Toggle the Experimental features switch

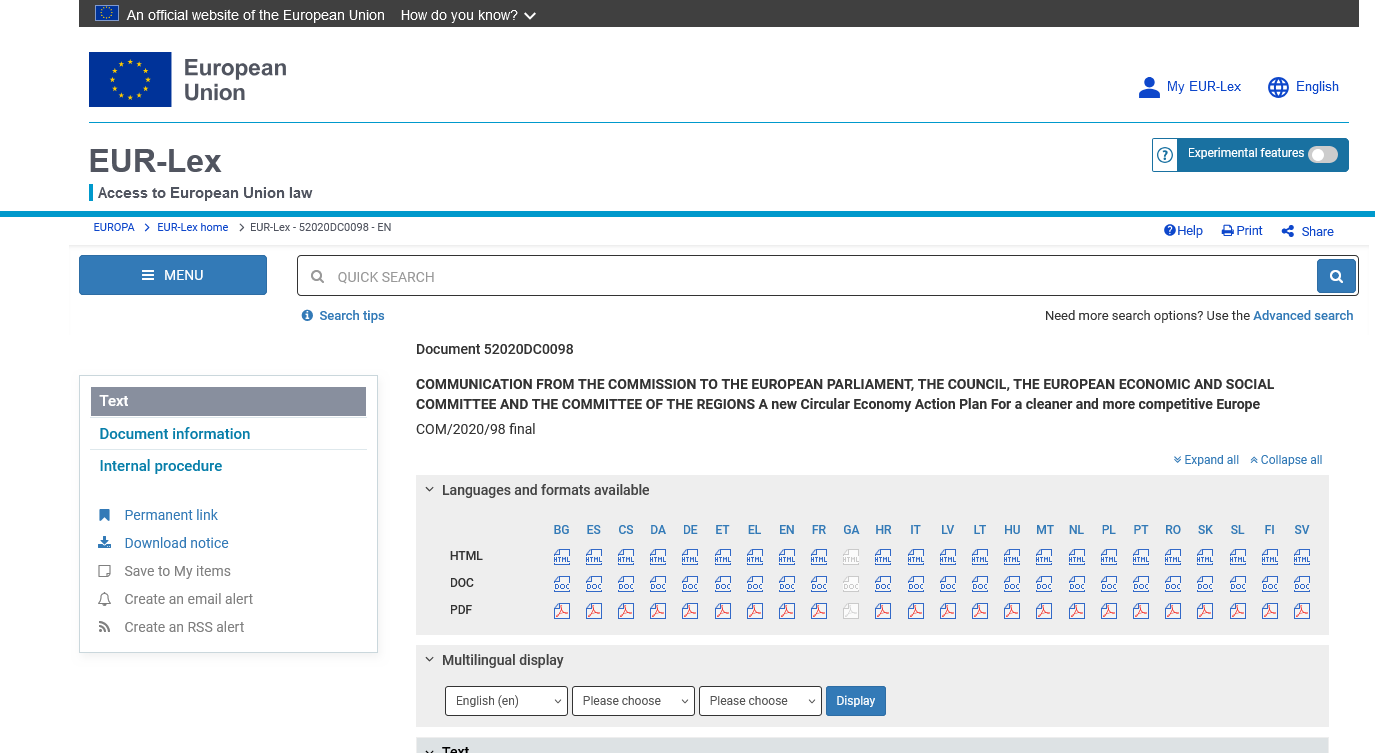pos(1323,154)
